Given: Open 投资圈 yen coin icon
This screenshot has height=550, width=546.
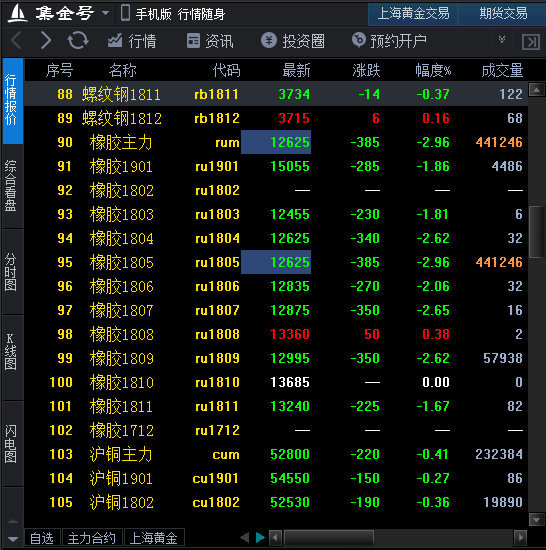Looking at the screenshot, I should pos(269,41).
